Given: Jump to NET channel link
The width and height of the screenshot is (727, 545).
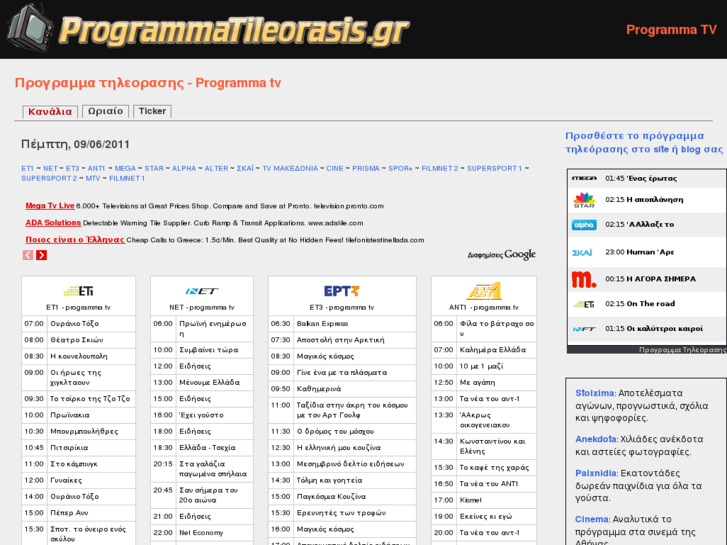Looking at the screenshot, I should tap(50, 168).
